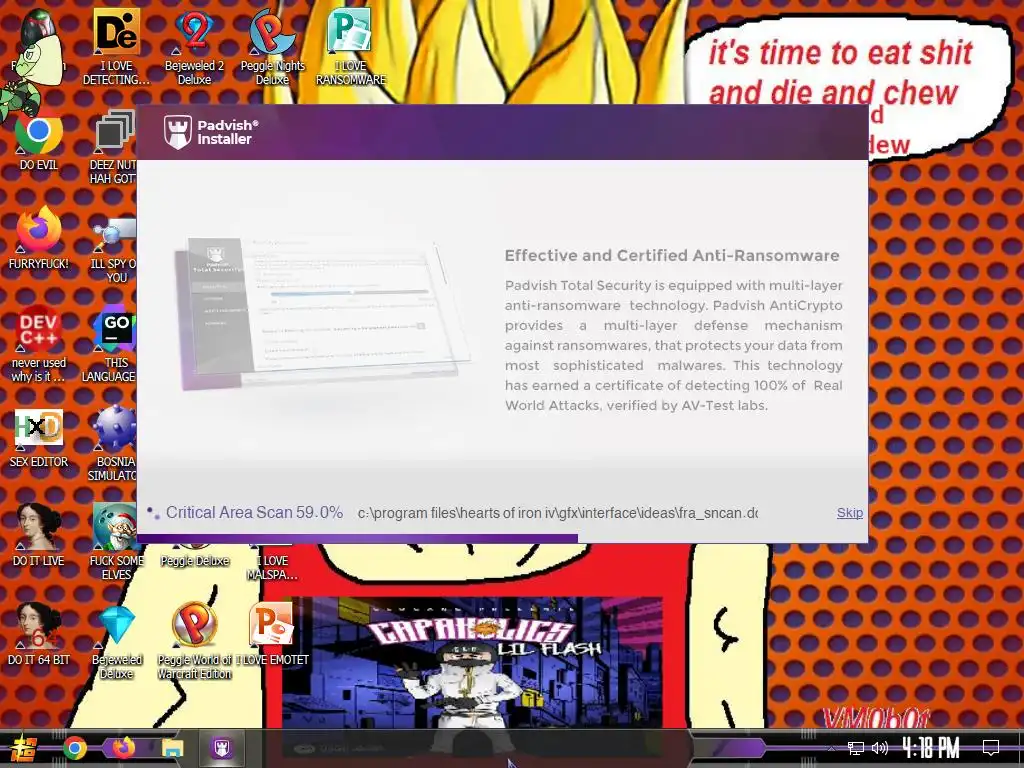This screenshot has height=768, width=1024.
Task: Click the scanned file path text
Action: [x=558, y=513]
